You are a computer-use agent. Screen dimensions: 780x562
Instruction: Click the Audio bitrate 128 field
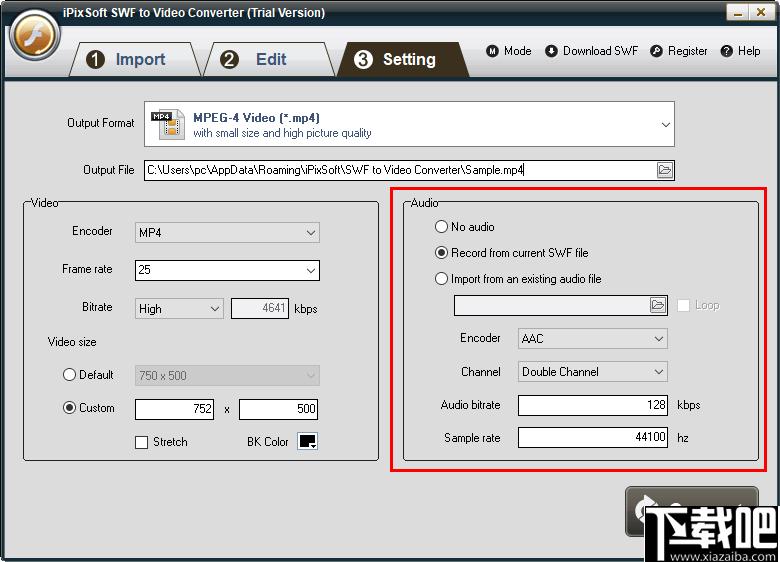pyautogui.click(x=592, y=405)
